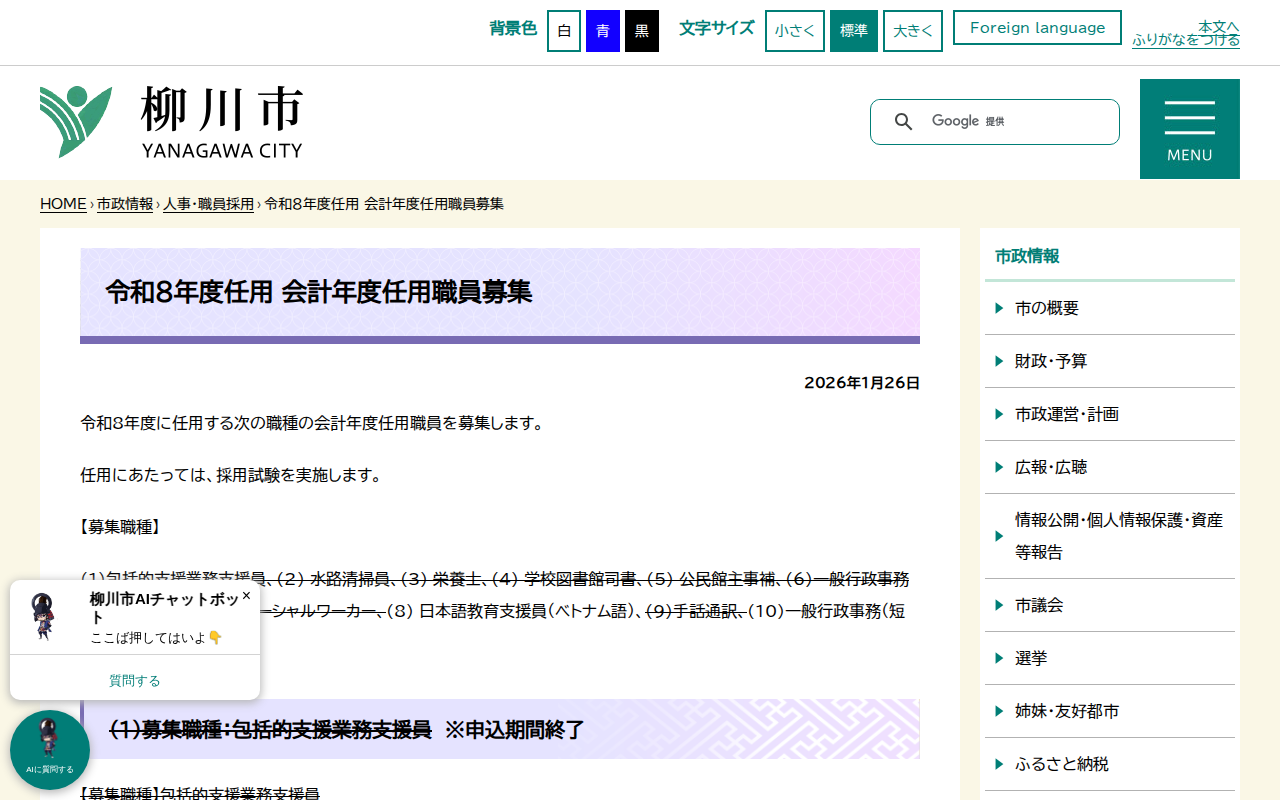Select the 標準 text size option
The height and width of the screenshot is (800, 1280).
(853, 30)
